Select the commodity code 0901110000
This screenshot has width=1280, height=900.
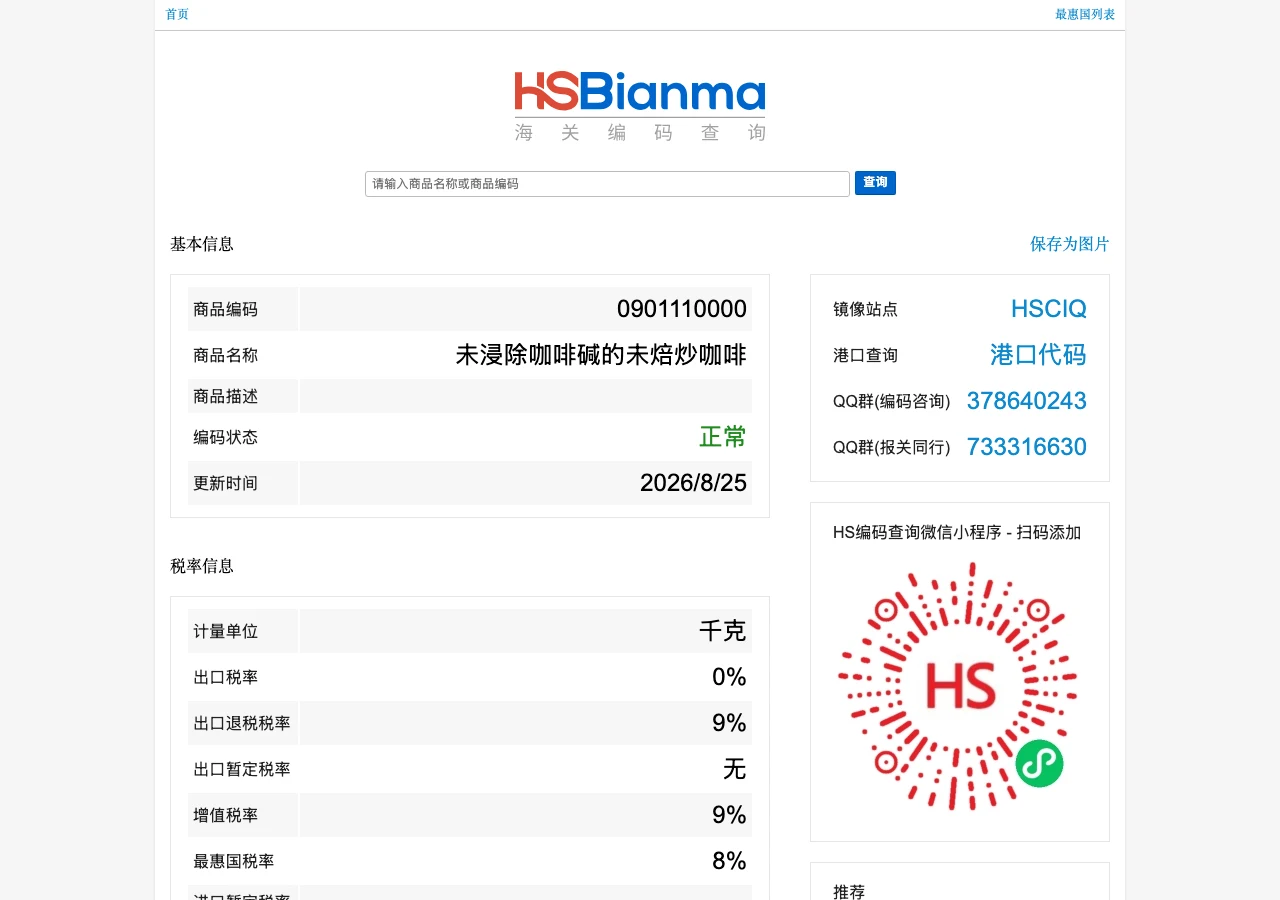pos(682,309)
